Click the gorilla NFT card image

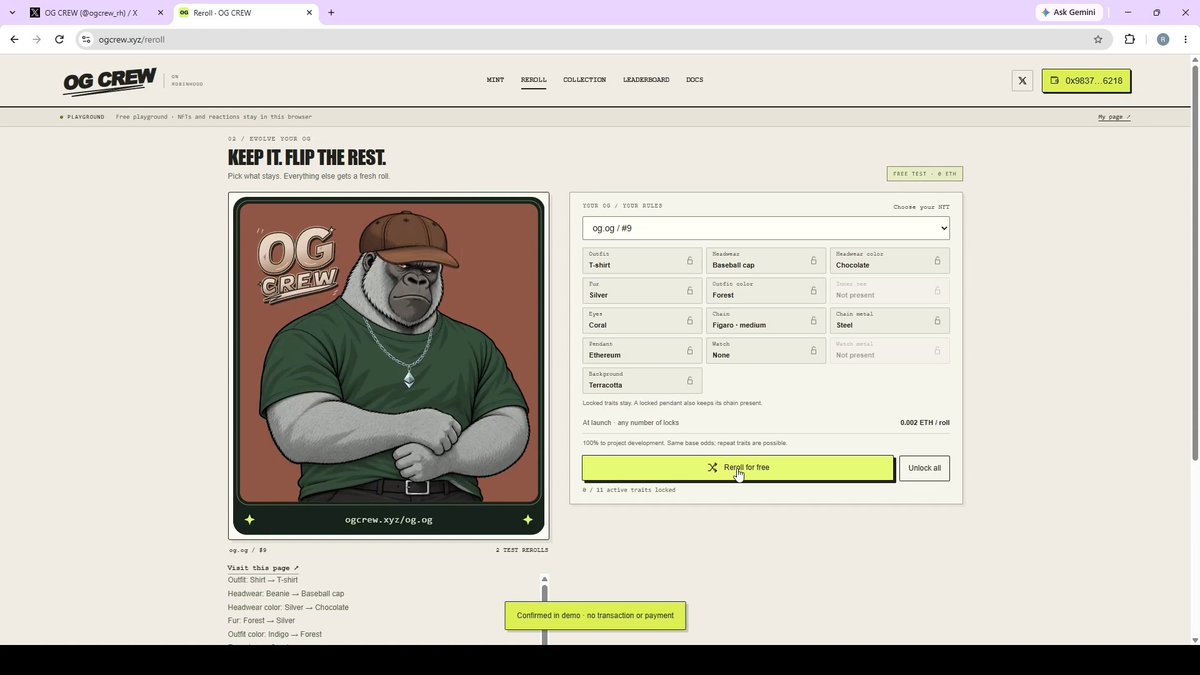point(388,366)
